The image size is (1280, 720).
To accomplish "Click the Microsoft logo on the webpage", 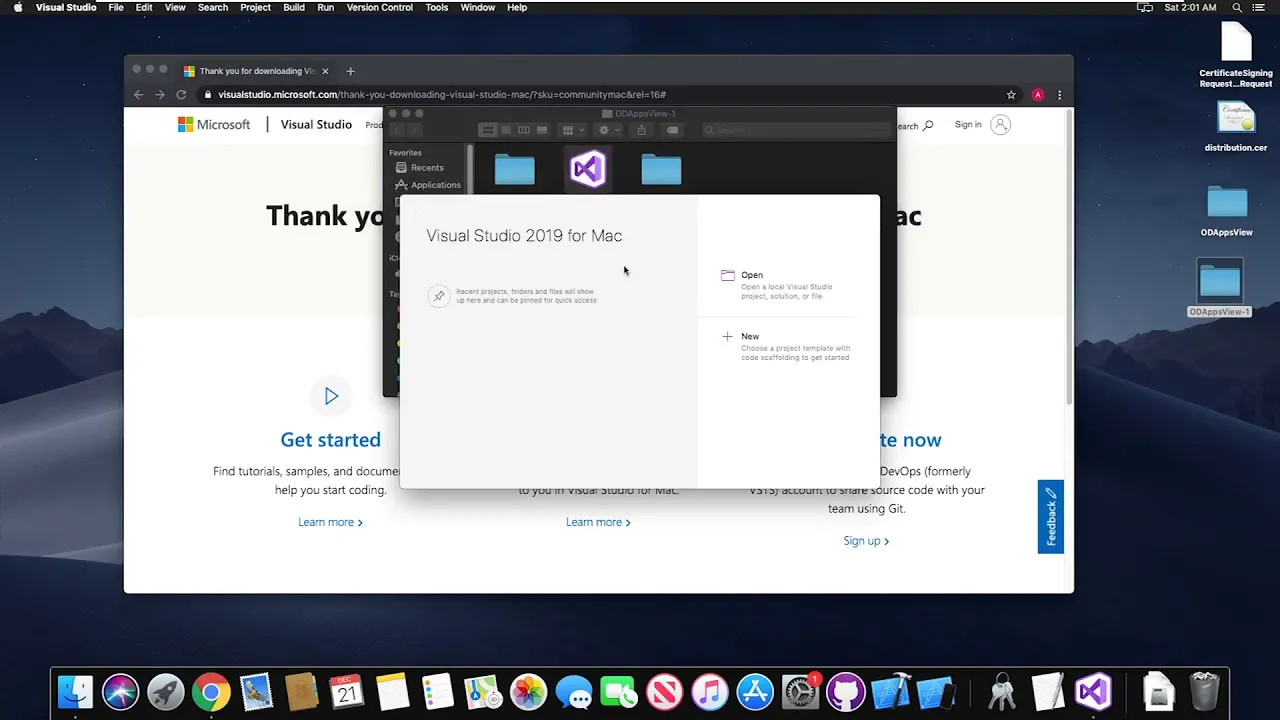I will (214, 125).
